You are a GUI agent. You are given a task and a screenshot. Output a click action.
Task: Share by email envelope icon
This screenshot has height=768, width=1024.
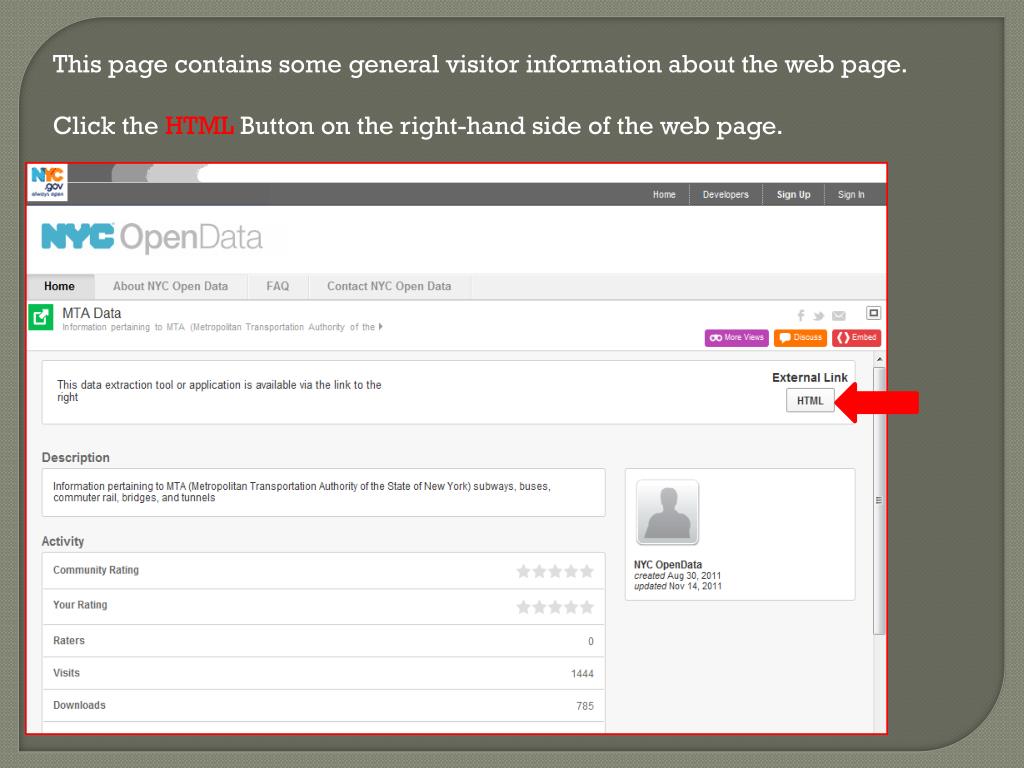839,316
